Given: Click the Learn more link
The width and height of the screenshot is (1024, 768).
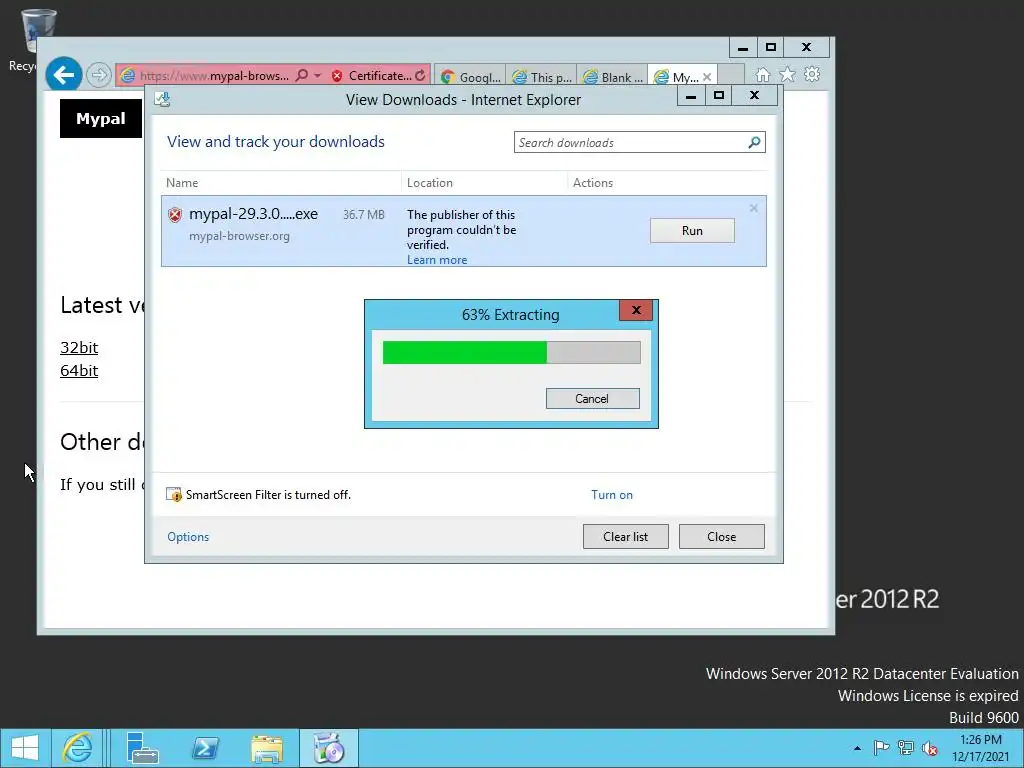Looking at the screenshot, I should click(x=437, y=260).
